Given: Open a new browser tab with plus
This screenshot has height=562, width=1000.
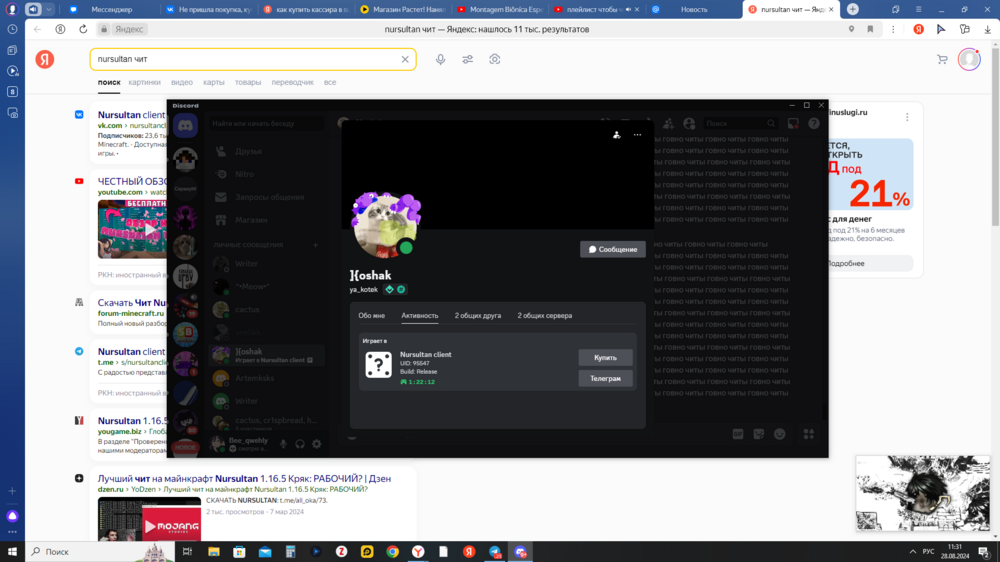Looking at the screenshot, I should click(853, 10).
